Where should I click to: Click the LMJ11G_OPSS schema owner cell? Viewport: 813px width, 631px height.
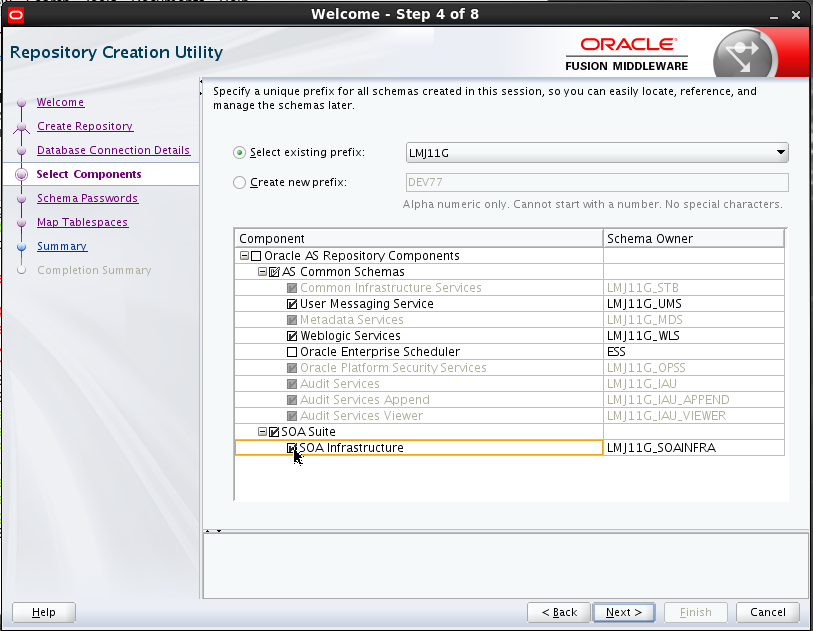(x=694, y=368)
